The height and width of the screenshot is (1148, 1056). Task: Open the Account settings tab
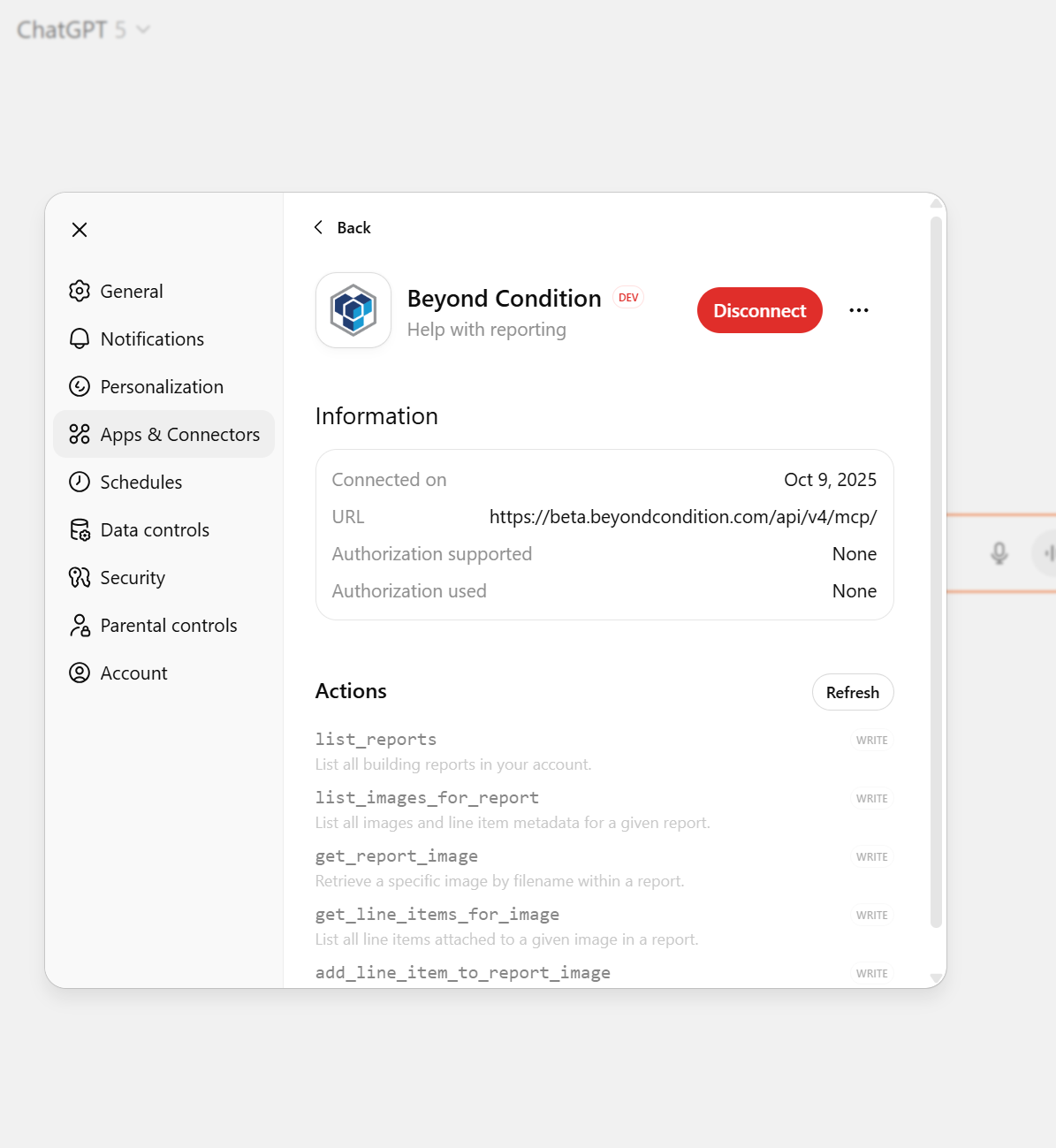coord(163,673)
